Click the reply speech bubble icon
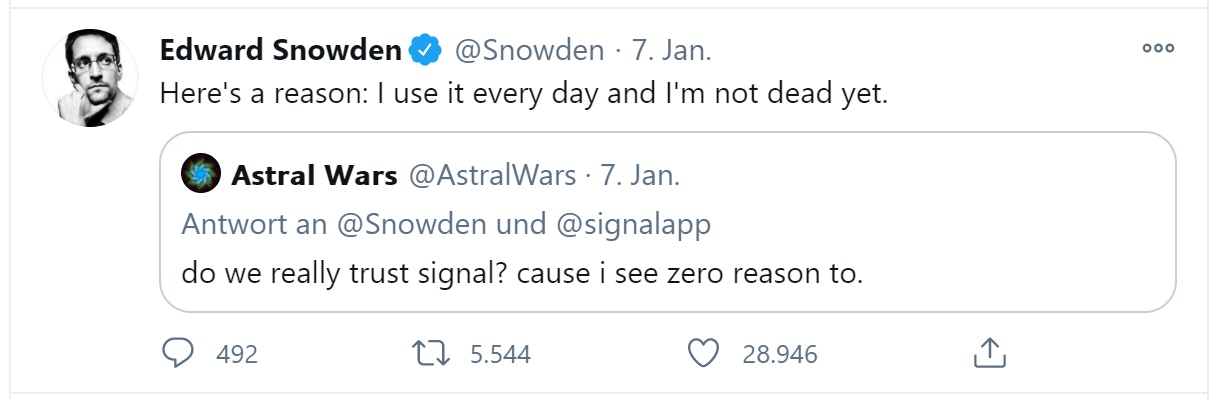1218x400 pixels. coord(180,352)
